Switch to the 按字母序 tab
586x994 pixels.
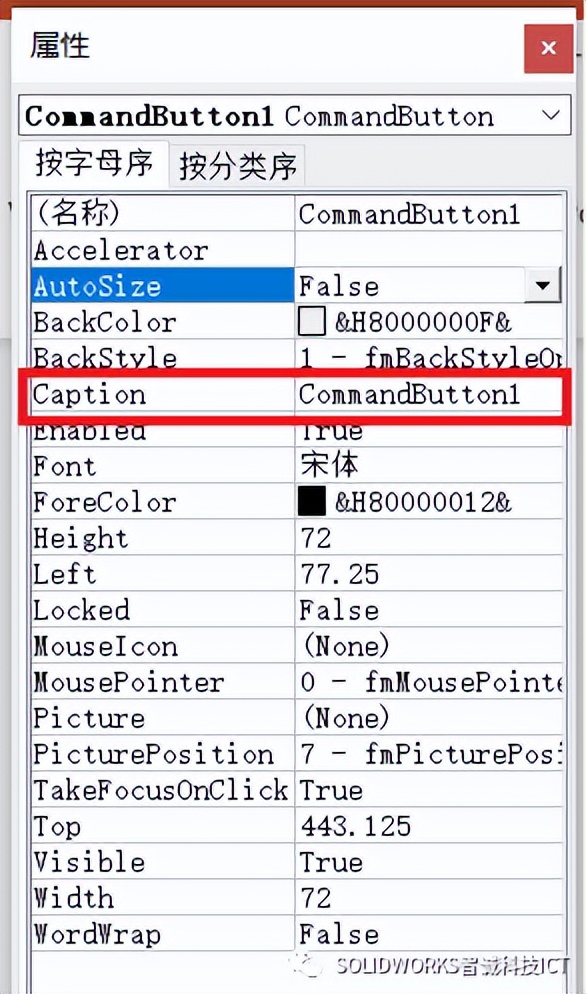[x=94, y=165]
